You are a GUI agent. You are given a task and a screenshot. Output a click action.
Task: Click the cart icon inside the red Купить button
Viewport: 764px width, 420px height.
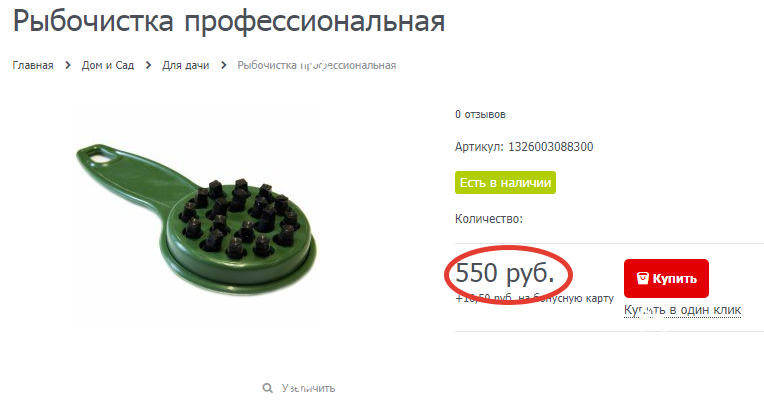(x=642, y=278)
